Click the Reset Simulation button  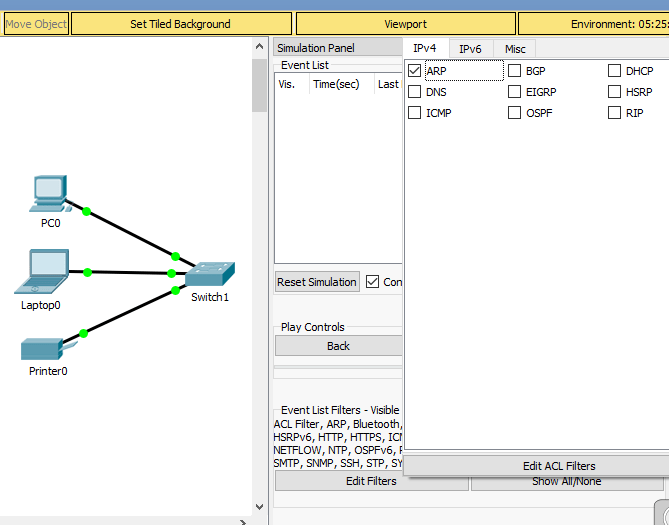point(317,282)
